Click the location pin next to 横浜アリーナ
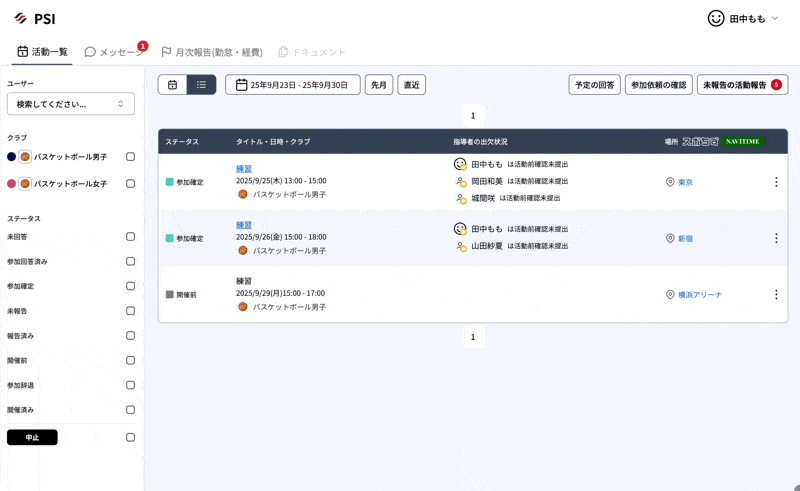 coord(670,295)
